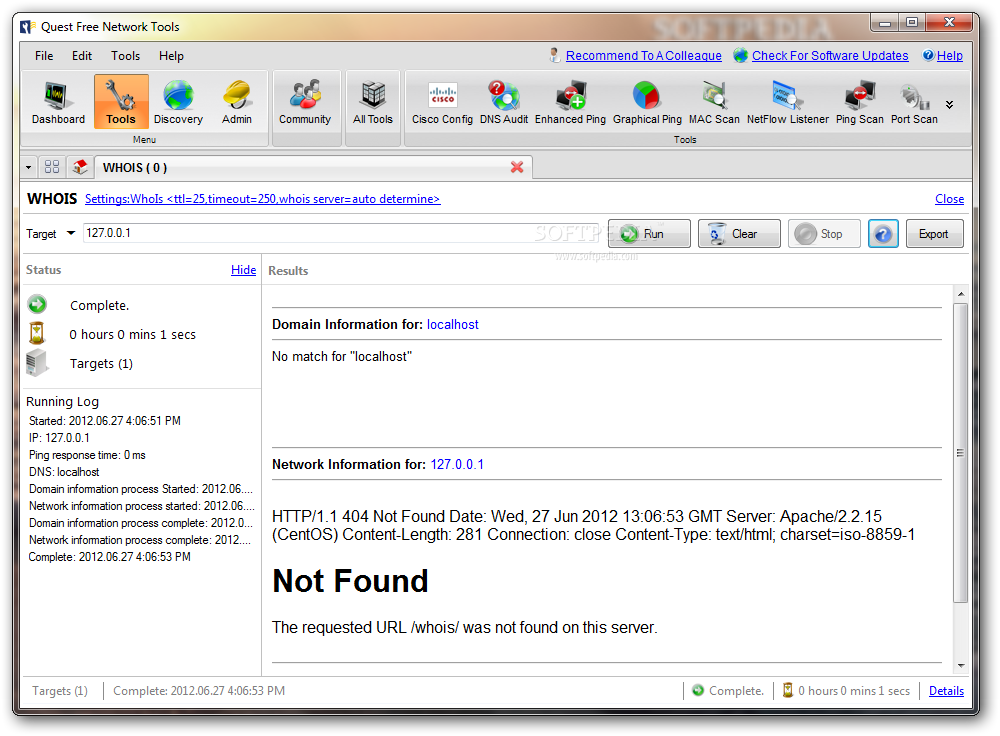Select the Tools menu icon
Image resolution: width=1000 pixels, height=736 pixels.
pos(121,101)
